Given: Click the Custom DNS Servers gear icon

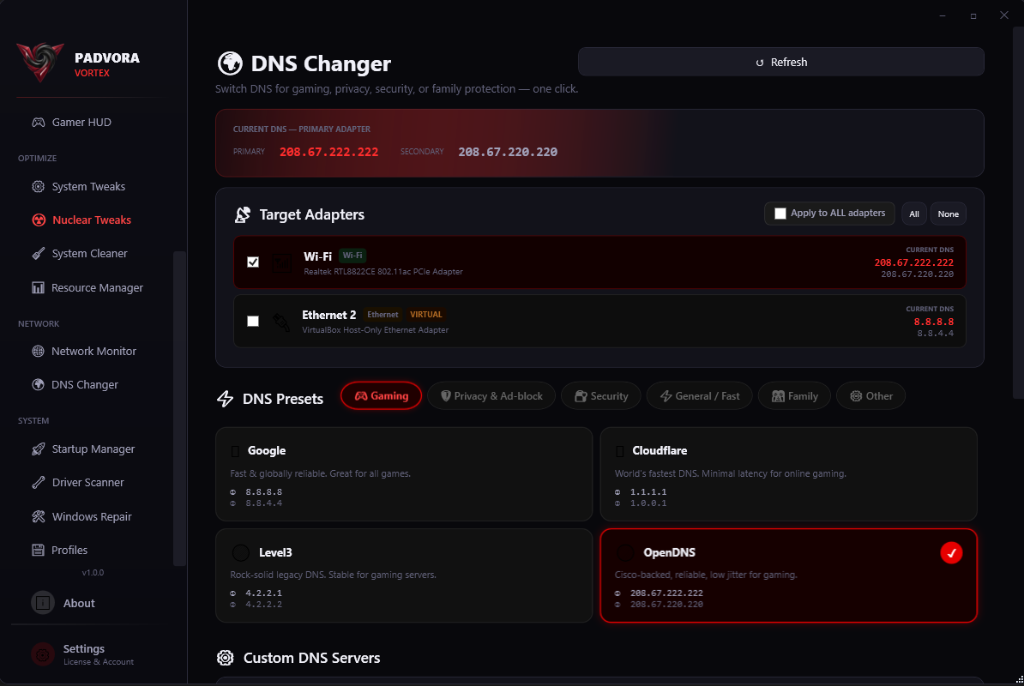Looking at the screenshot, I should 225,658.
